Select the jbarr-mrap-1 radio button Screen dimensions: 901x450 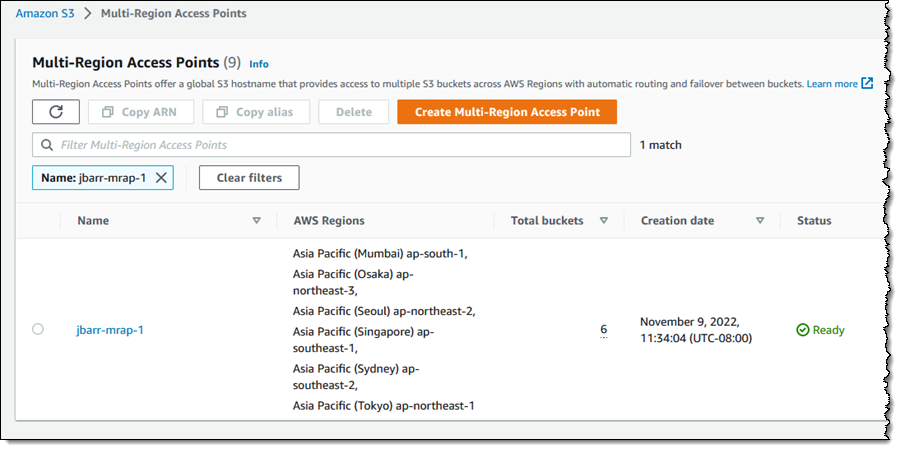[x=38, y=329]
